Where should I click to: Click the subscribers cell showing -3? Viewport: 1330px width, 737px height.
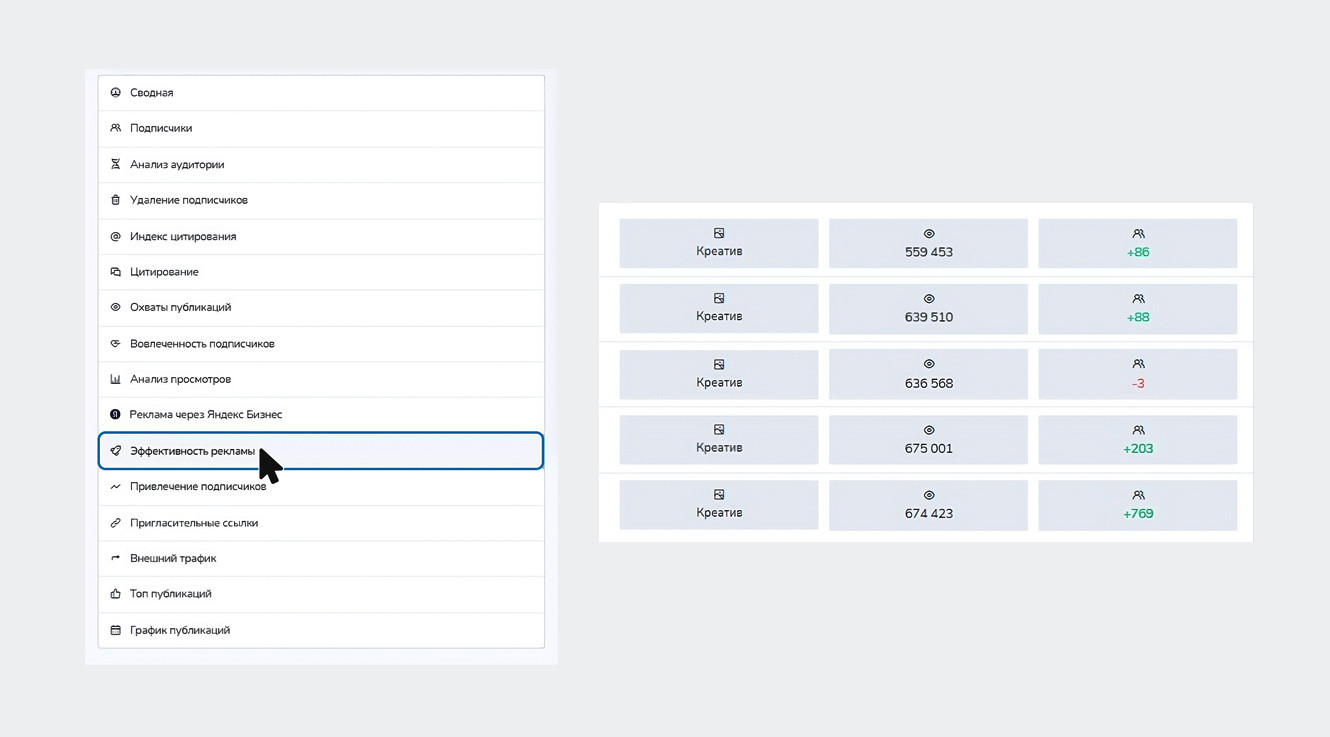[x=1138, y=374]
